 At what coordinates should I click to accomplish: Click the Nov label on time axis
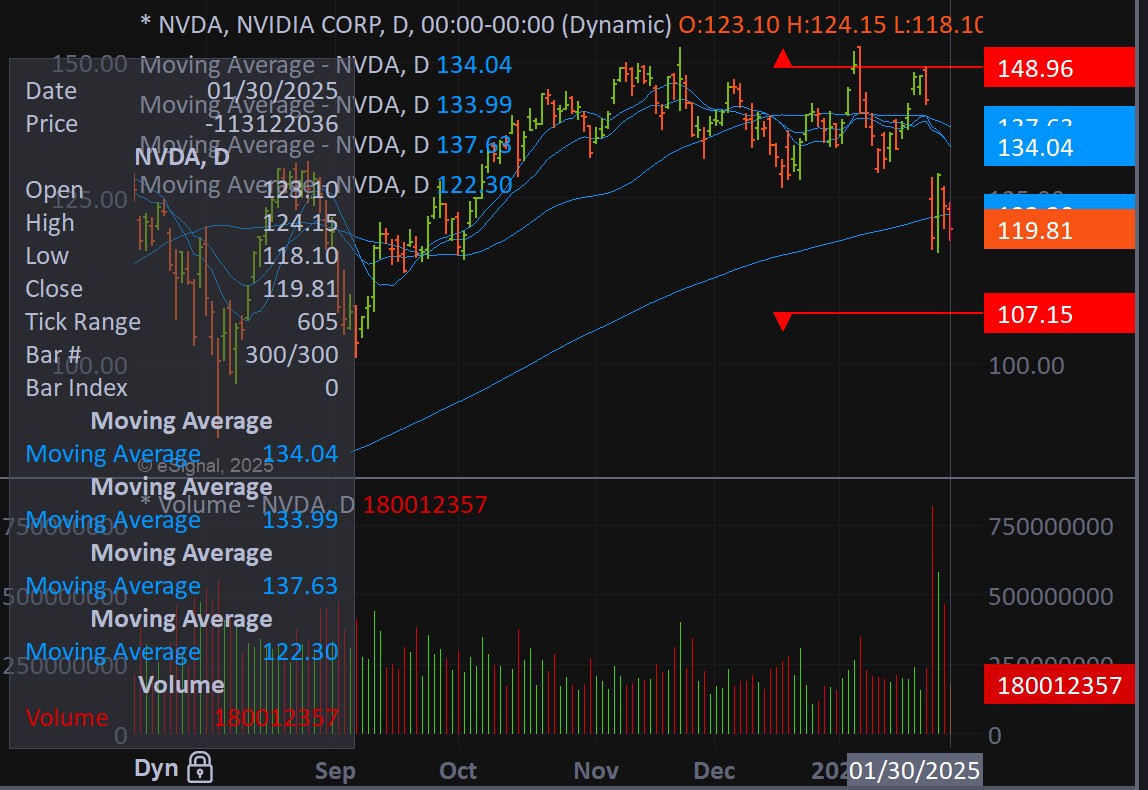596,771
